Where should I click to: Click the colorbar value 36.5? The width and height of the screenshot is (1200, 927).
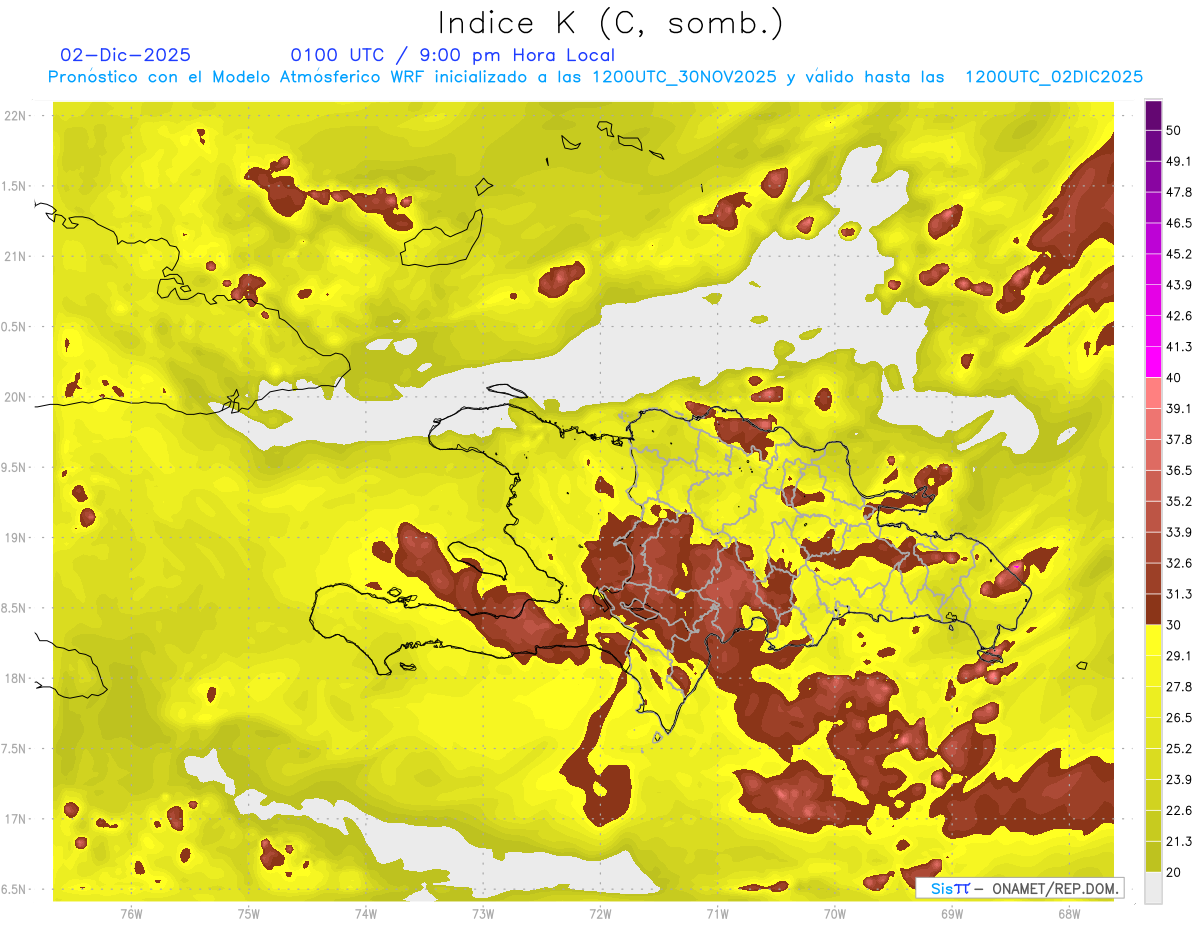click(1179, 470)
